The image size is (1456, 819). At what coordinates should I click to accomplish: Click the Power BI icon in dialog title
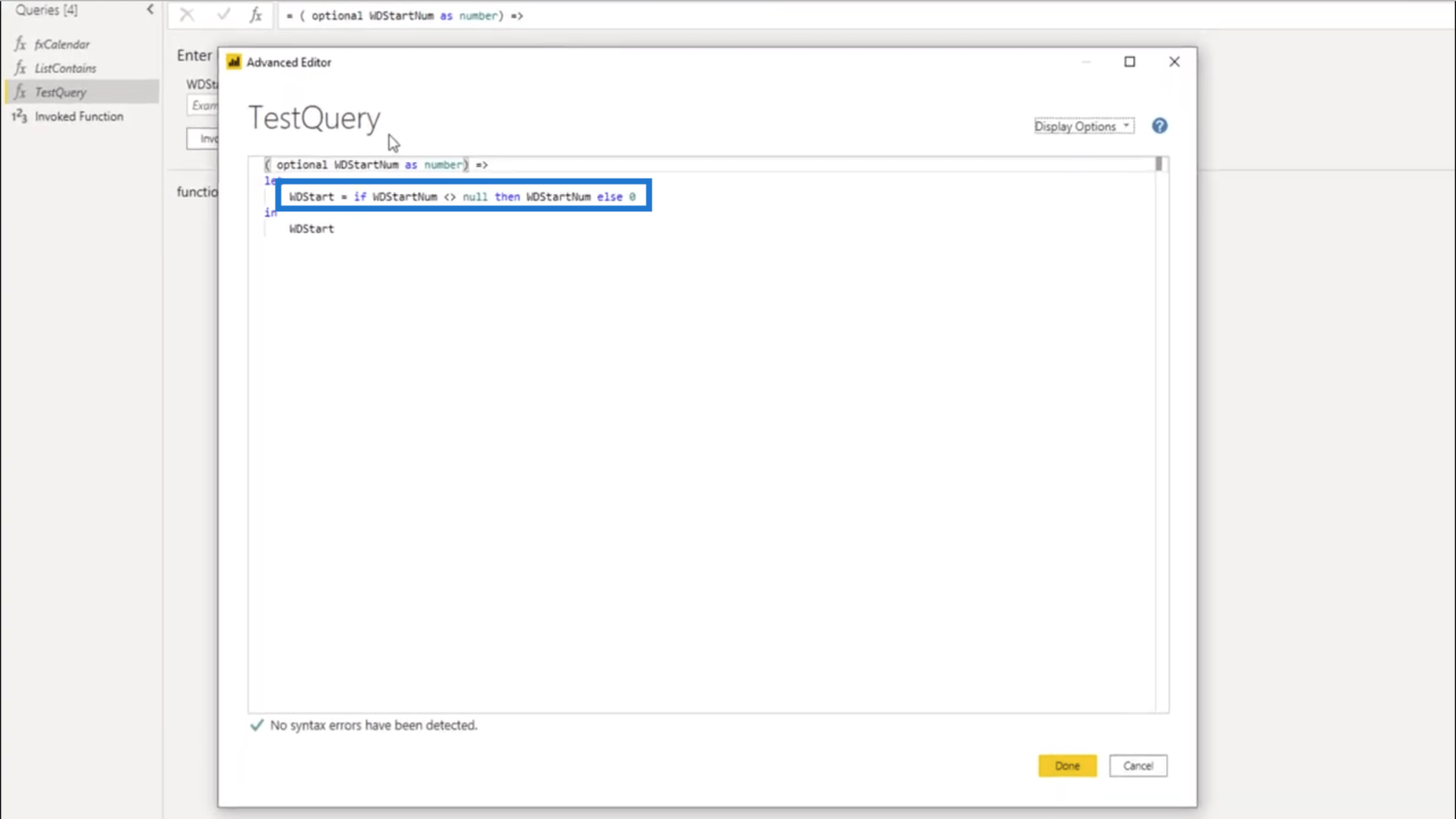pyautogui.click(x=234, y=62)
